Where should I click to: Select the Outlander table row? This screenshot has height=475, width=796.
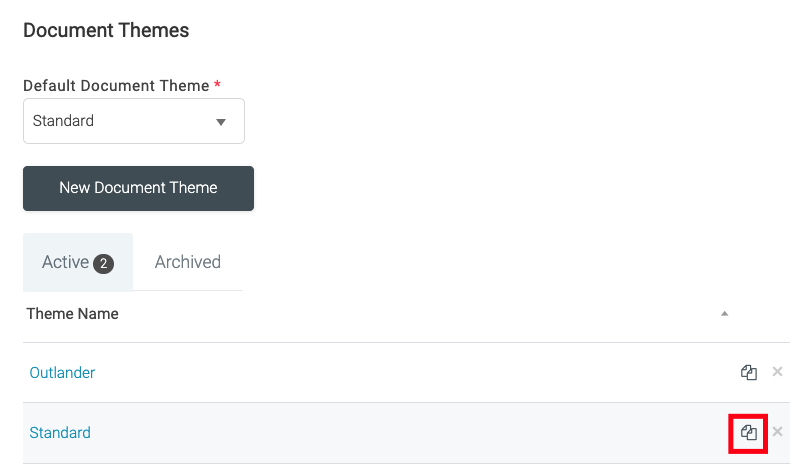click(406, 373)
